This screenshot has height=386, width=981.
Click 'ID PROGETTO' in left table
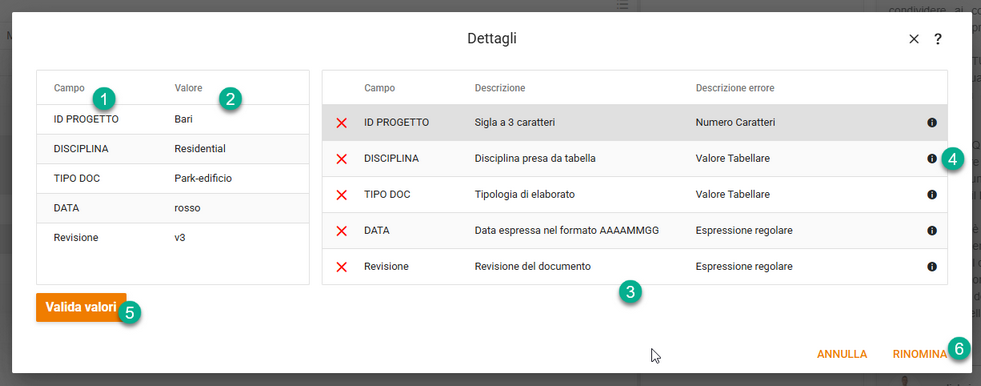coord(86,119)
